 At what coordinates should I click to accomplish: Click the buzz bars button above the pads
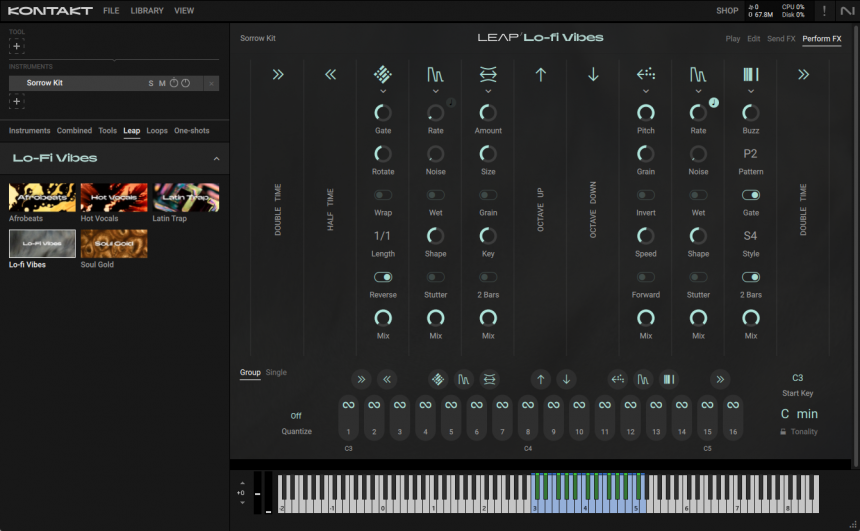[x=669, y=379]
